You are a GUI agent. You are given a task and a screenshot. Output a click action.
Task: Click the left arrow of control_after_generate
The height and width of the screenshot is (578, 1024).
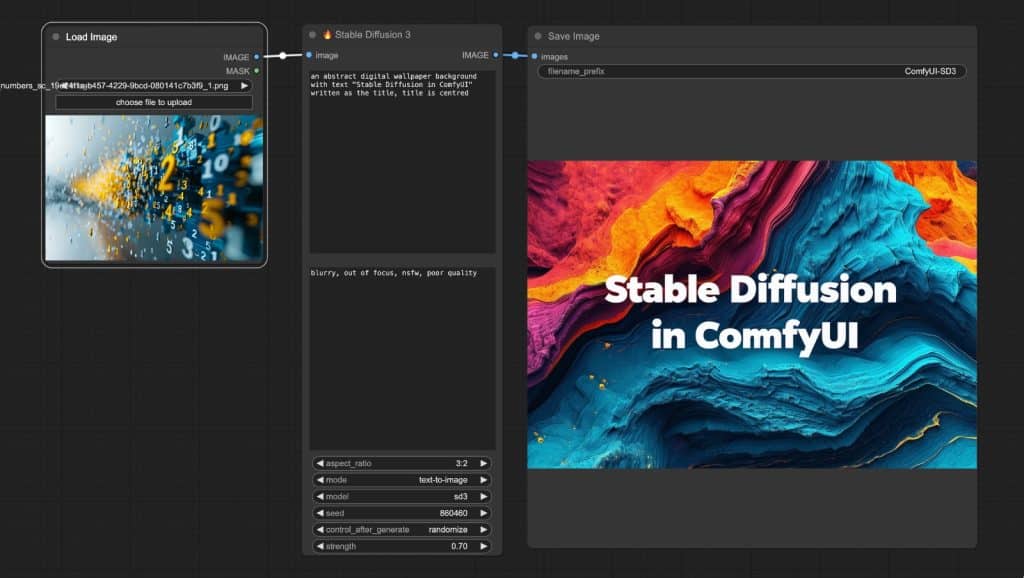point(320,530)
